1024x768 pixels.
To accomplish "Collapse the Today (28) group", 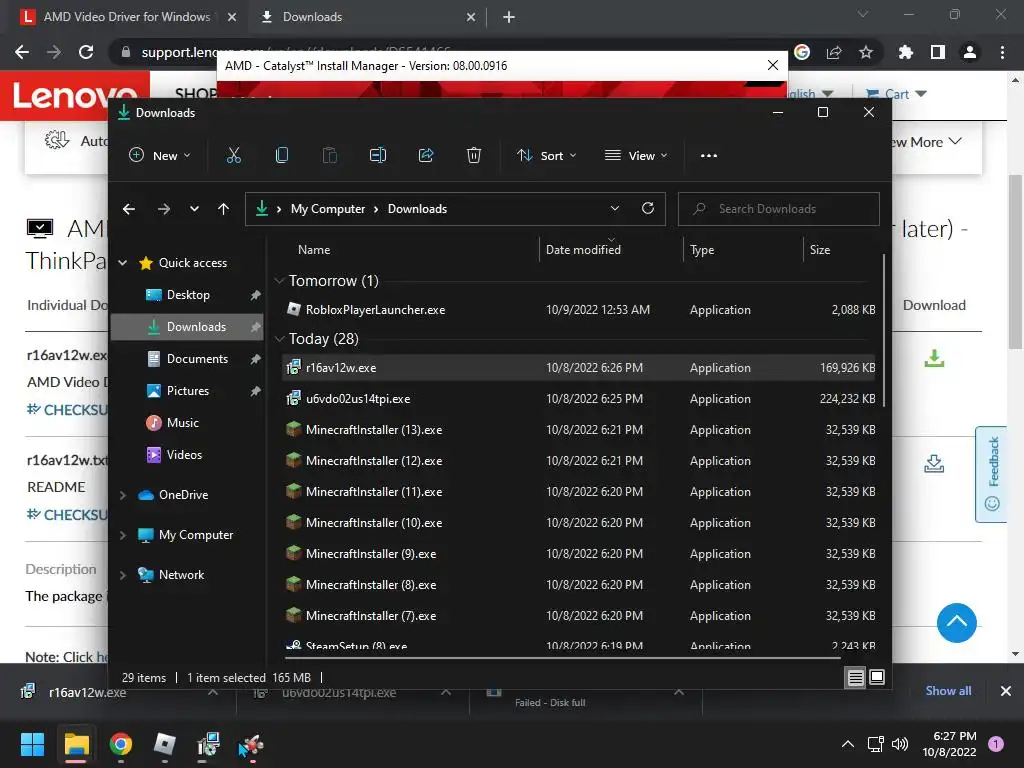I will (280, 338).
